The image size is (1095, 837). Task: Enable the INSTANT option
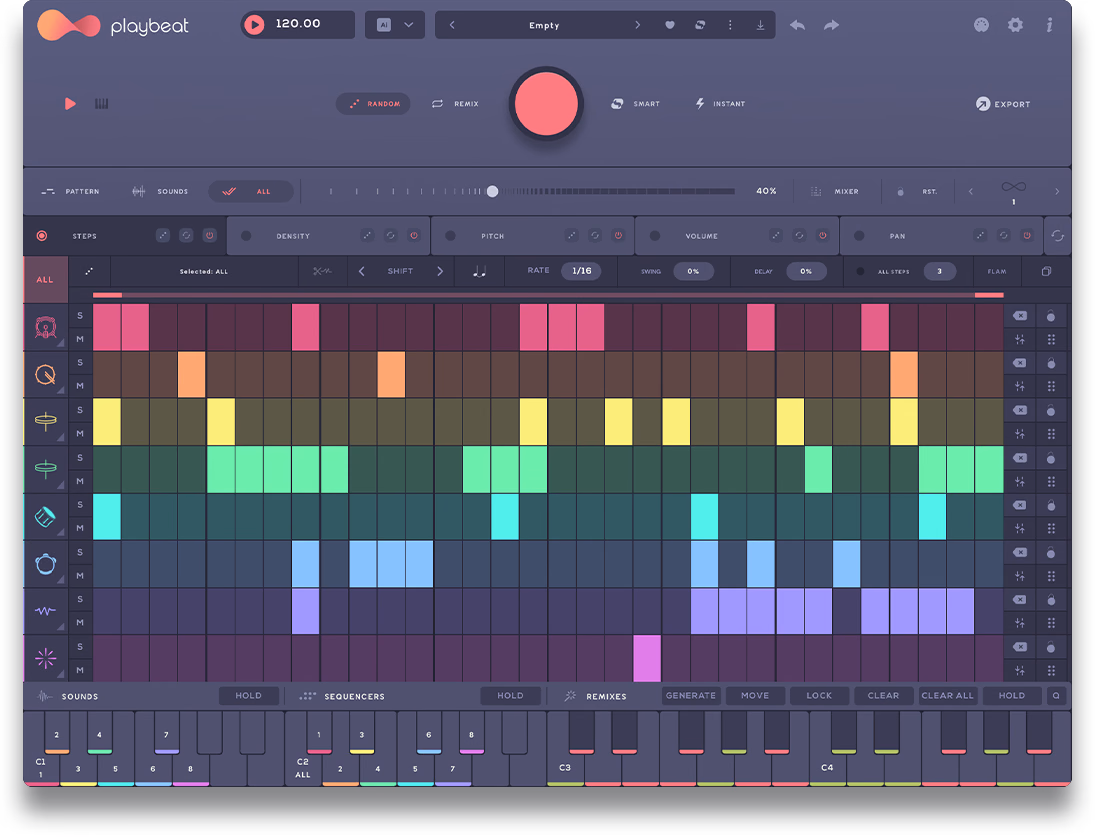[x=720, y=103]
